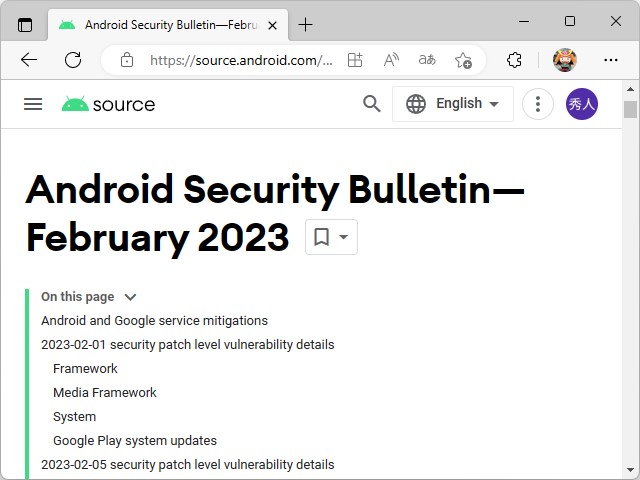Image resolution: width=640 pixels, height=480 pixels.
Task: Open a new browser tab
Action: point(305,25)
